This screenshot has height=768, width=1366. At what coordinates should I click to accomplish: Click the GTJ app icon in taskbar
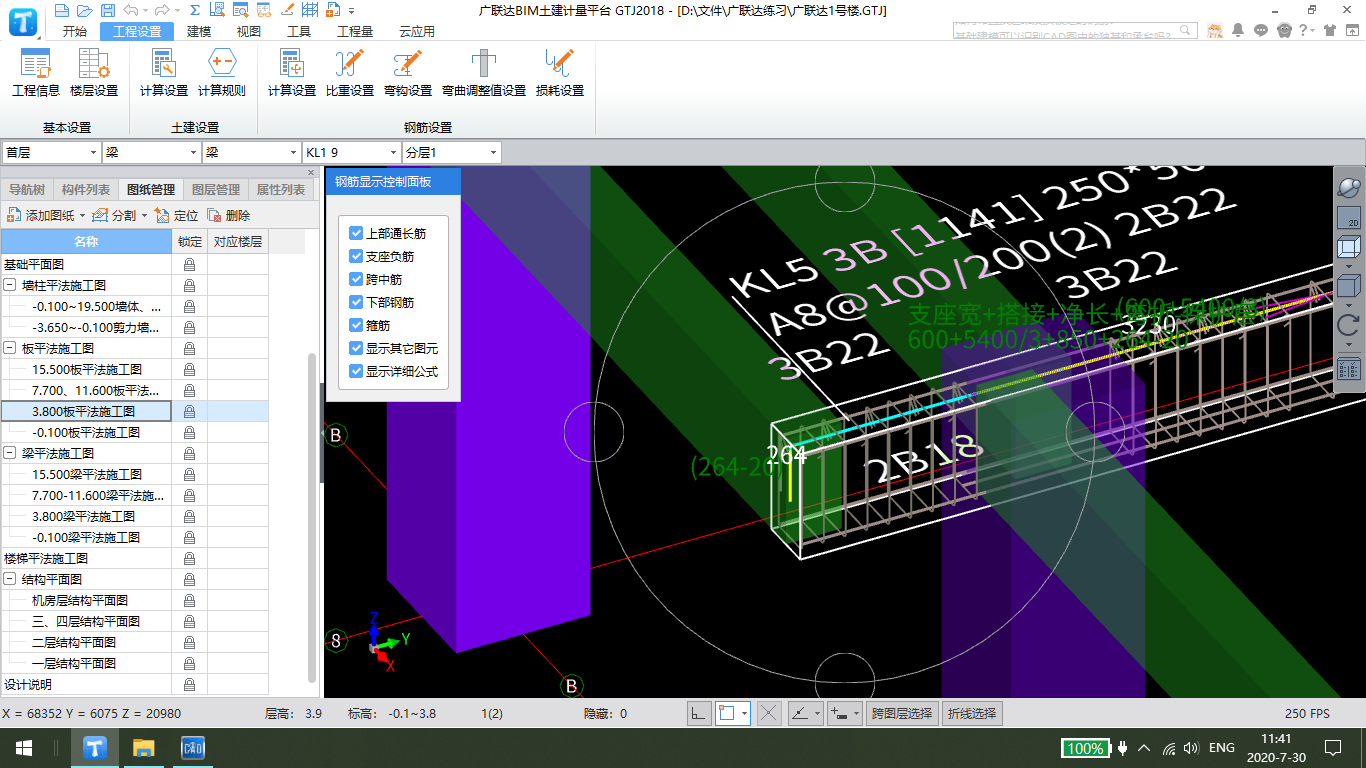96,748
